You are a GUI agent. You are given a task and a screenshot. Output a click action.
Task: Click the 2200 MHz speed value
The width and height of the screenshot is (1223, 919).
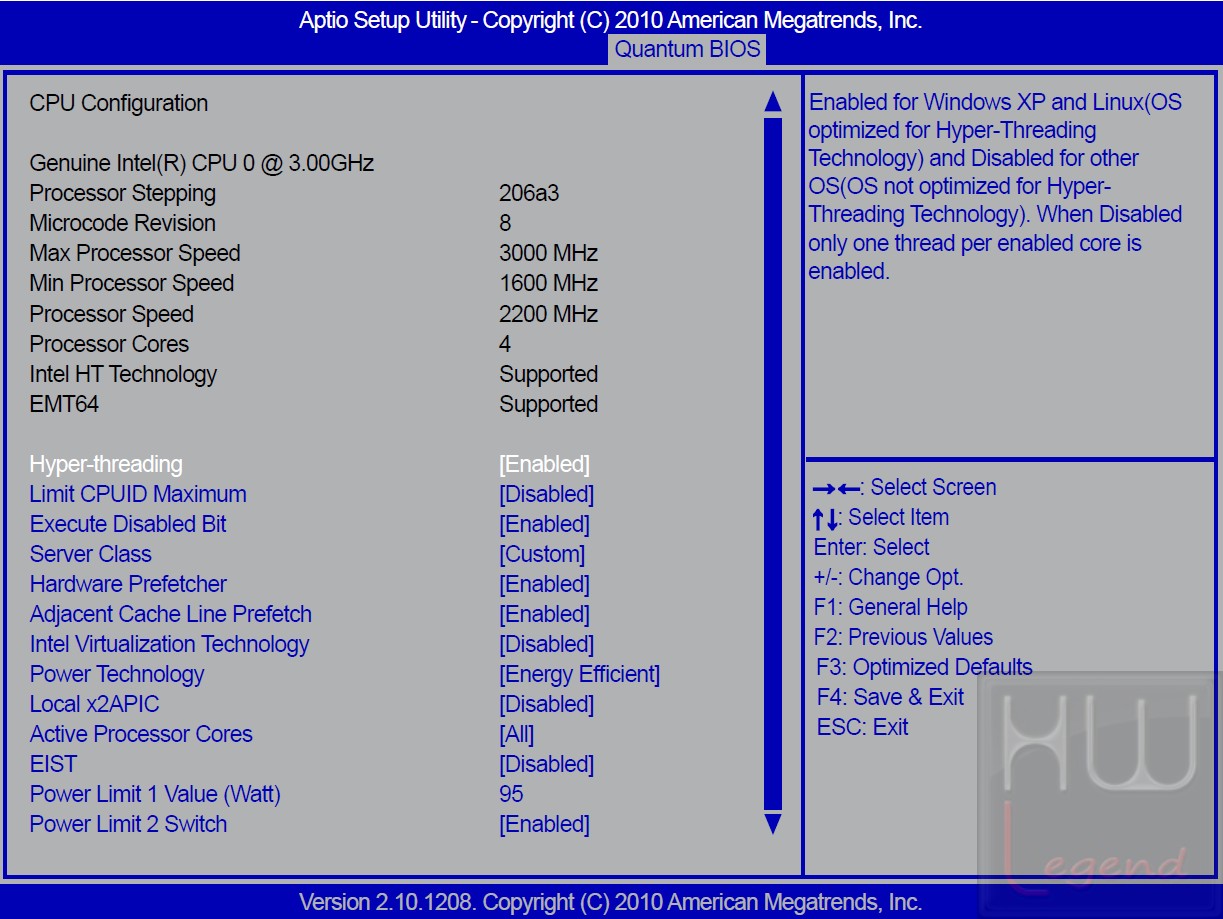click(549, 314)
